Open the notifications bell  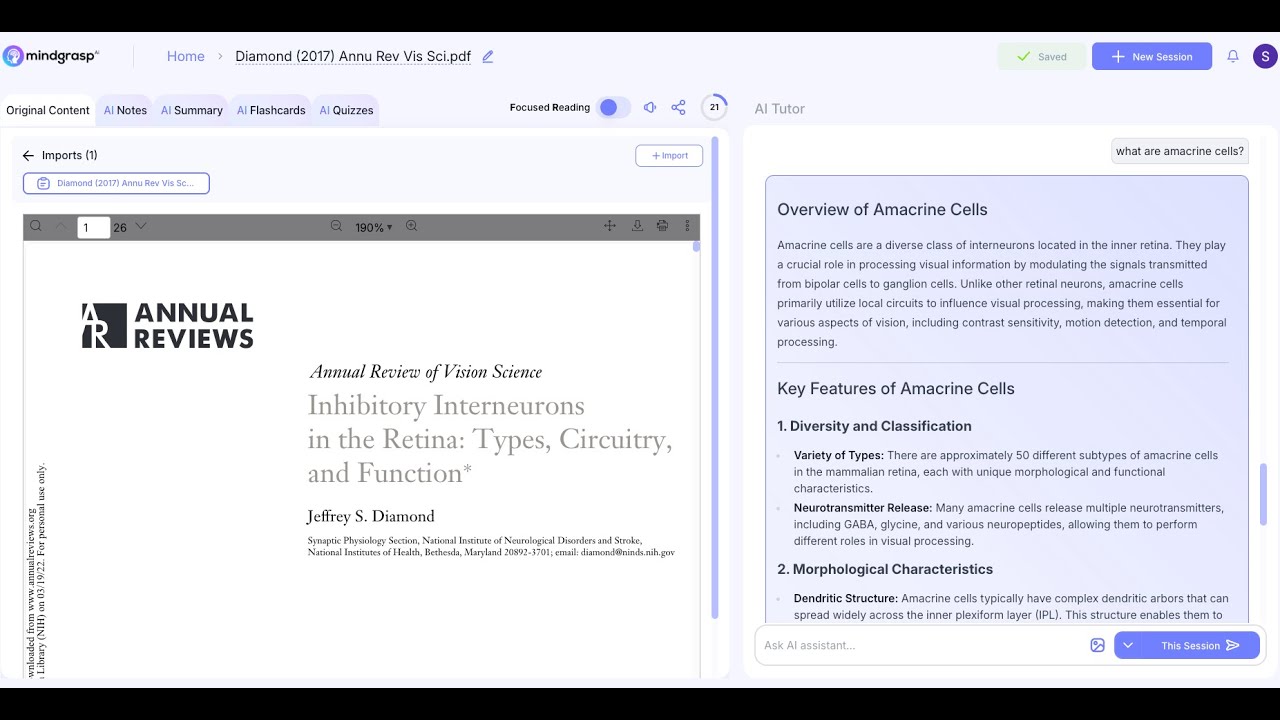coord(1233,57)
